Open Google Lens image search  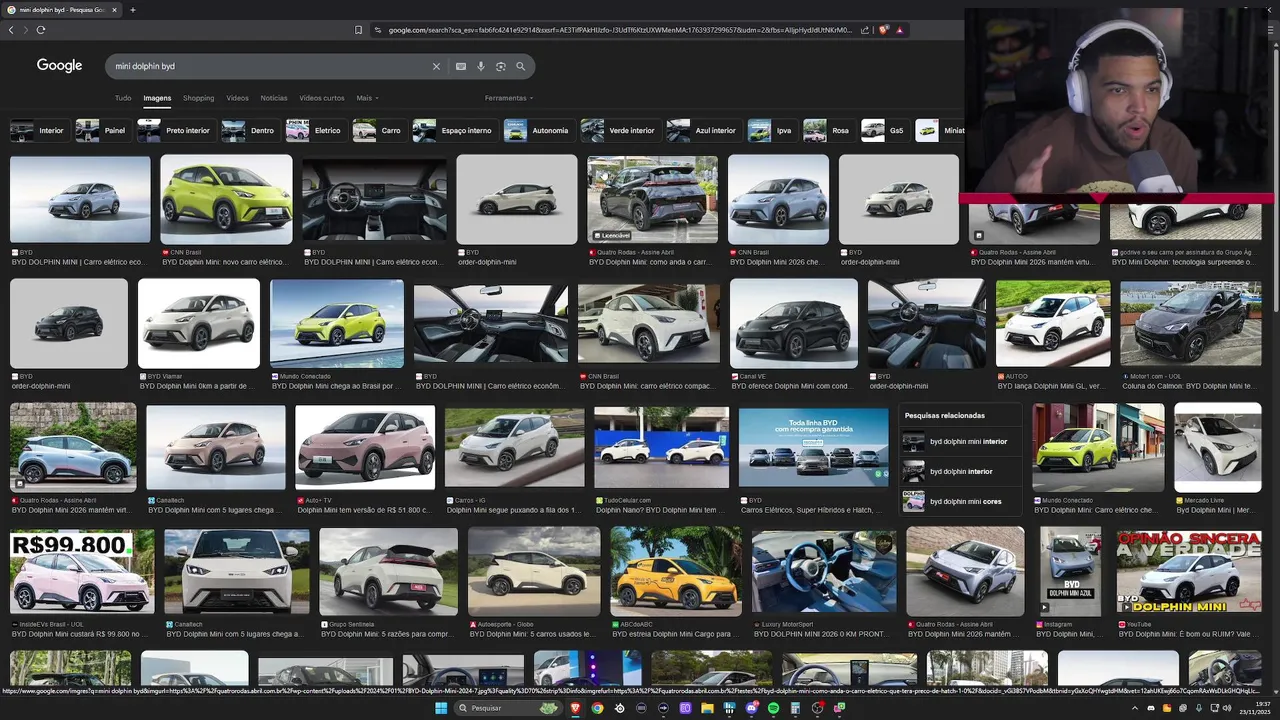pyautogui.click(x=501, y=66)
